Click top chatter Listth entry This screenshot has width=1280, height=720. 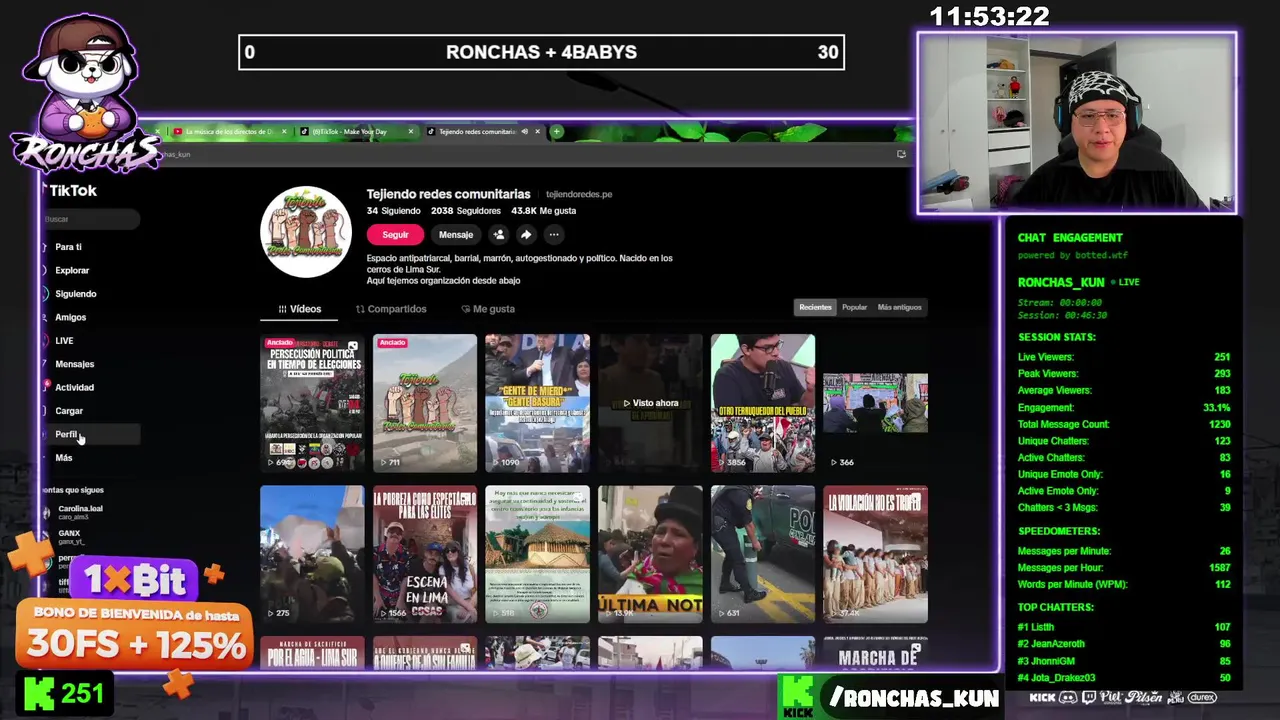point(1124,627)
